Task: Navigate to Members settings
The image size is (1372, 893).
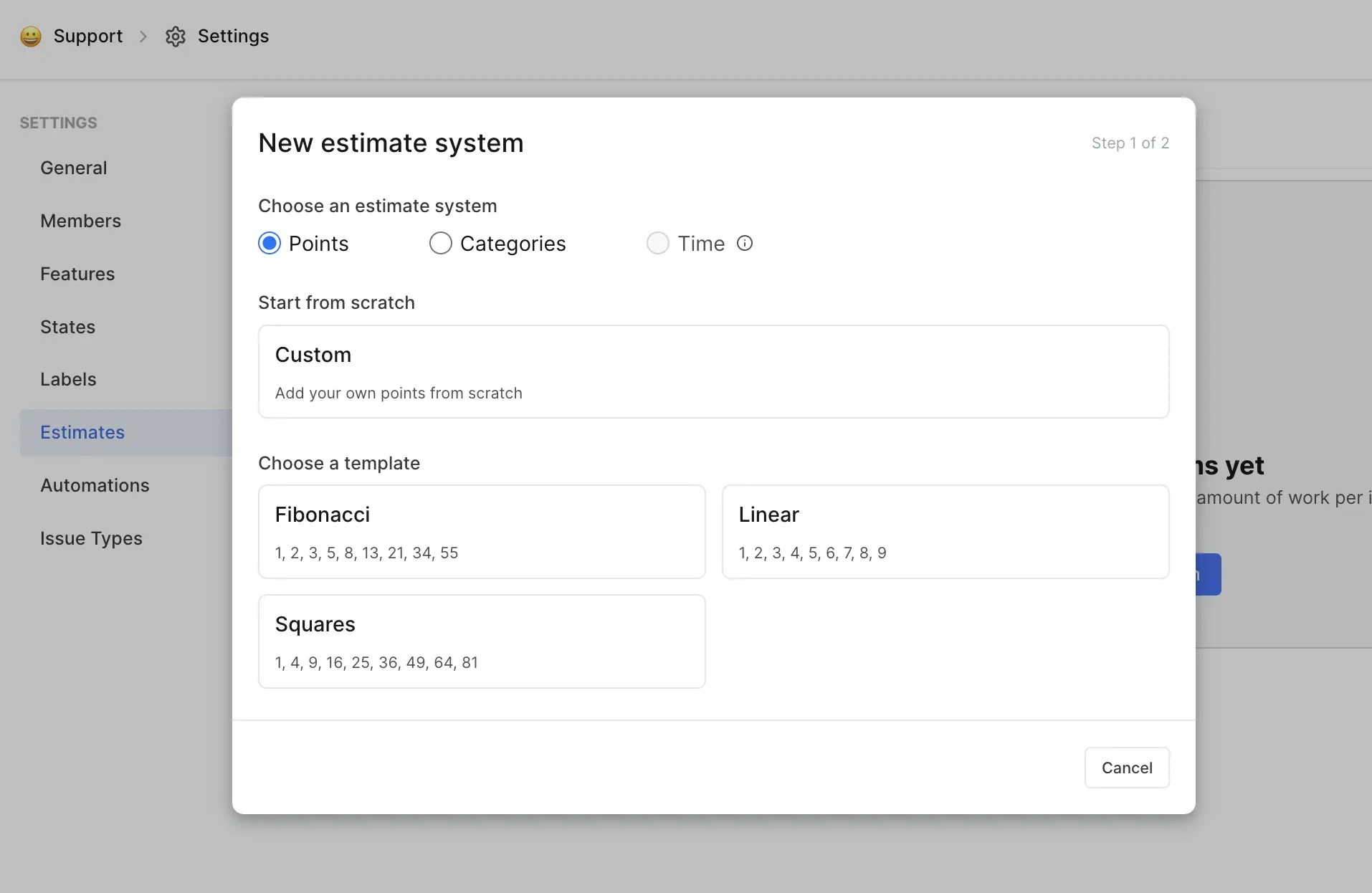Action: pos(80,220)
